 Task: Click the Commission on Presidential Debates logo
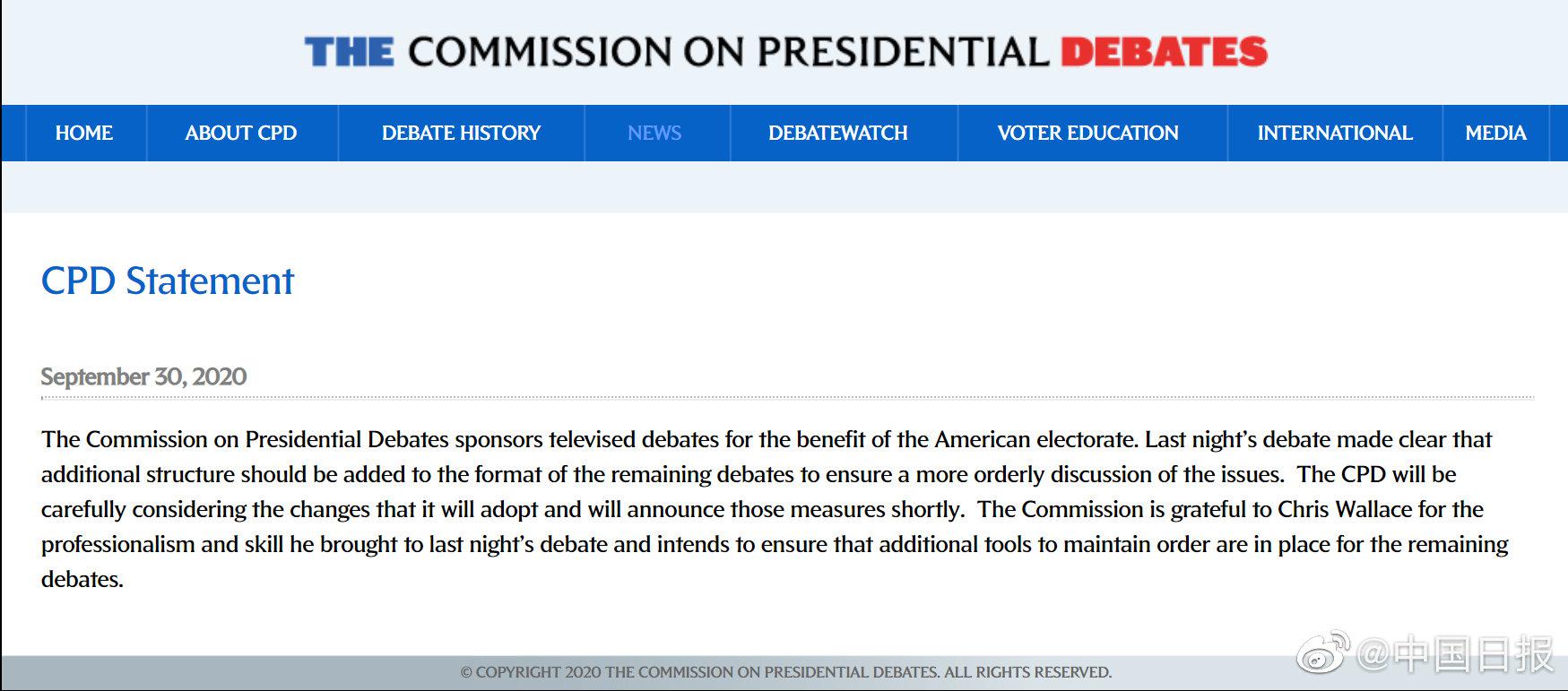coord(785,52)
